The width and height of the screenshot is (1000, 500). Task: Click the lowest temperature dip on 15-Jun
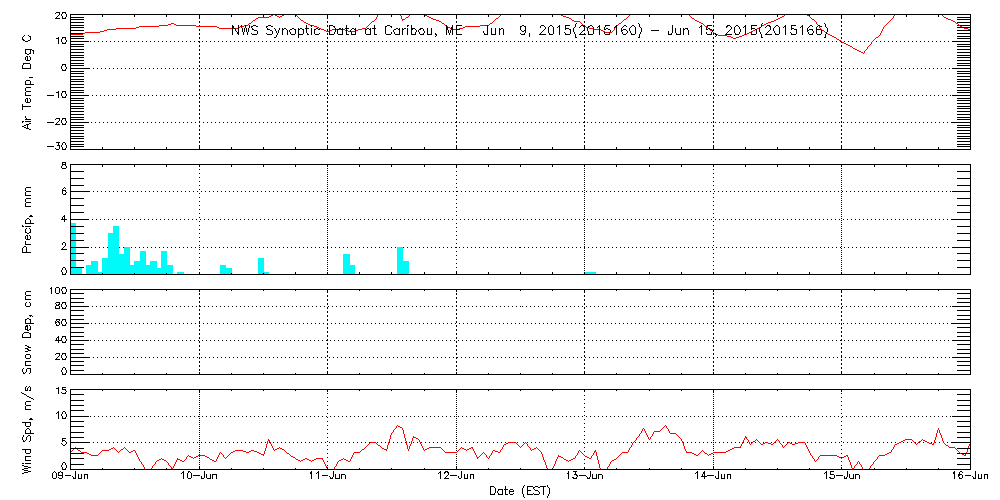(865, 53)
